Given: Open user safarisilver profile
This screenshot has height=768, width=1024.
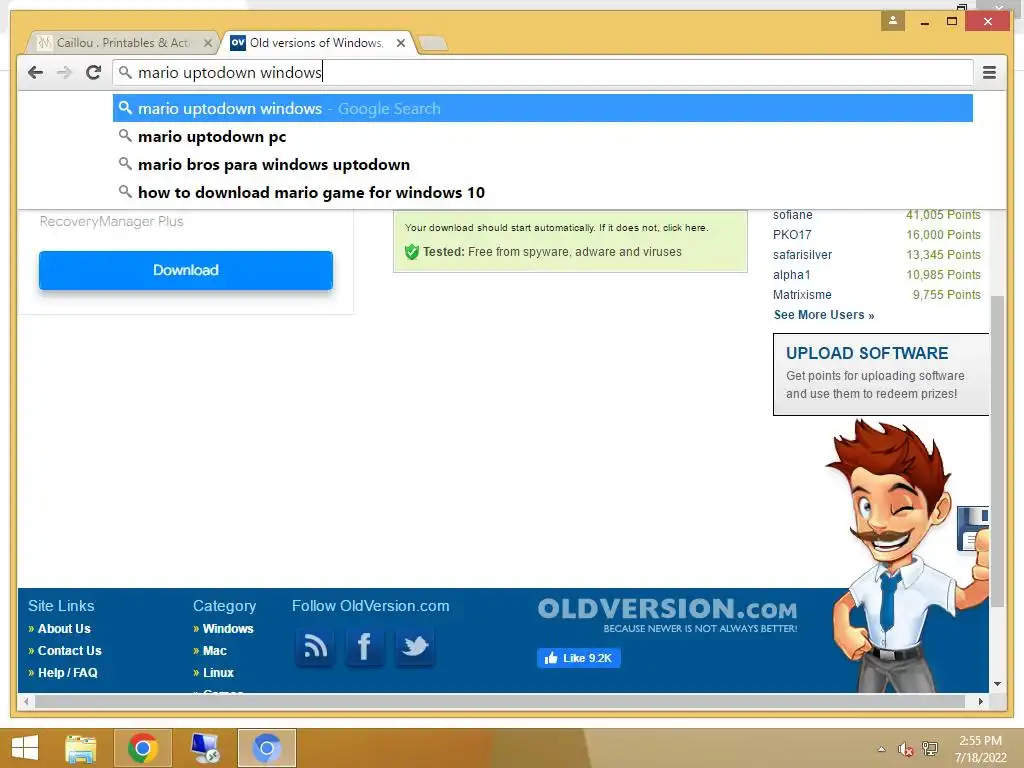Looking at the screenshot, I should point(803,255).
